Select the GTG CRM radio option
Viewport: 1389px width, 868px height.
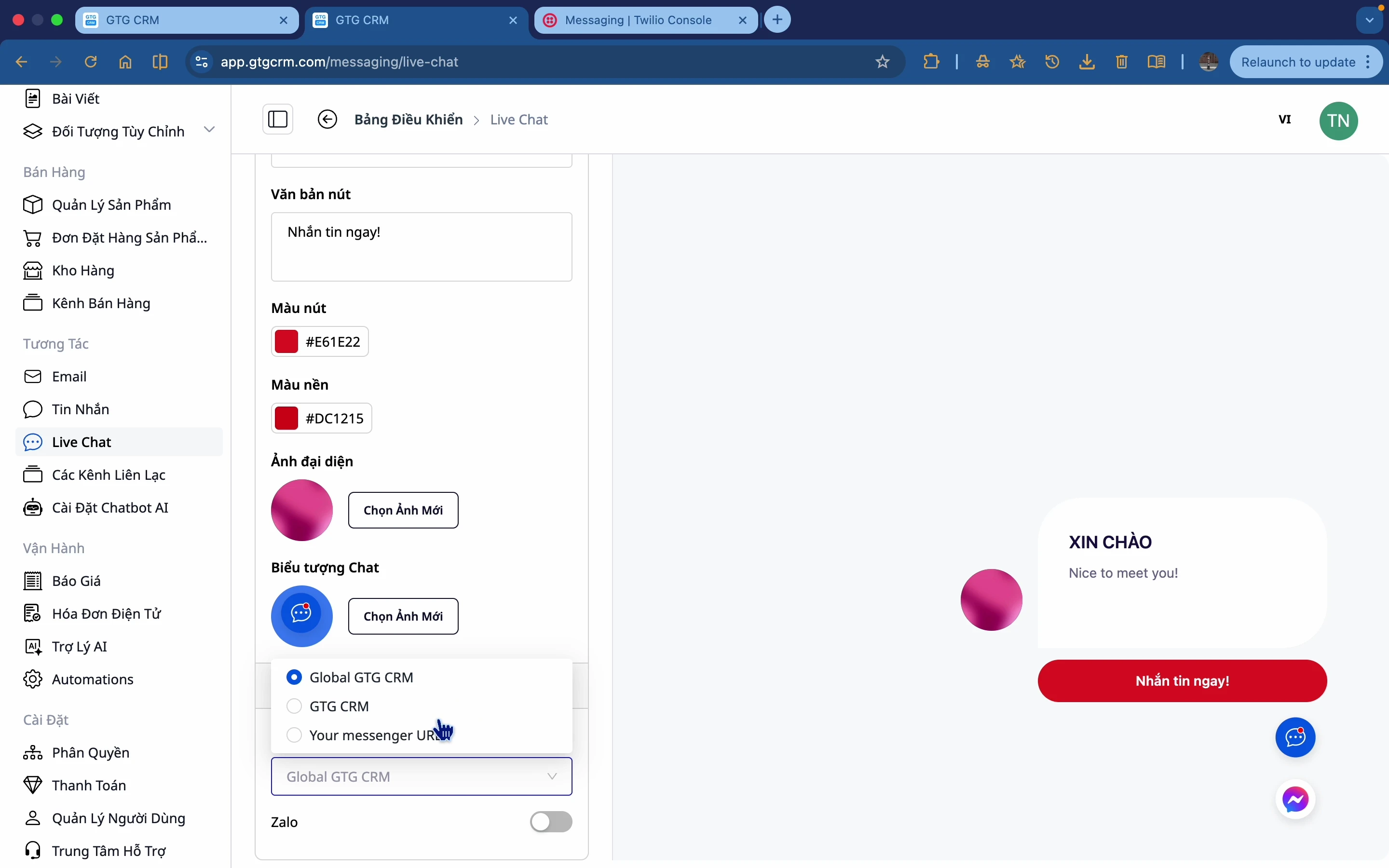tap(295, 706)
